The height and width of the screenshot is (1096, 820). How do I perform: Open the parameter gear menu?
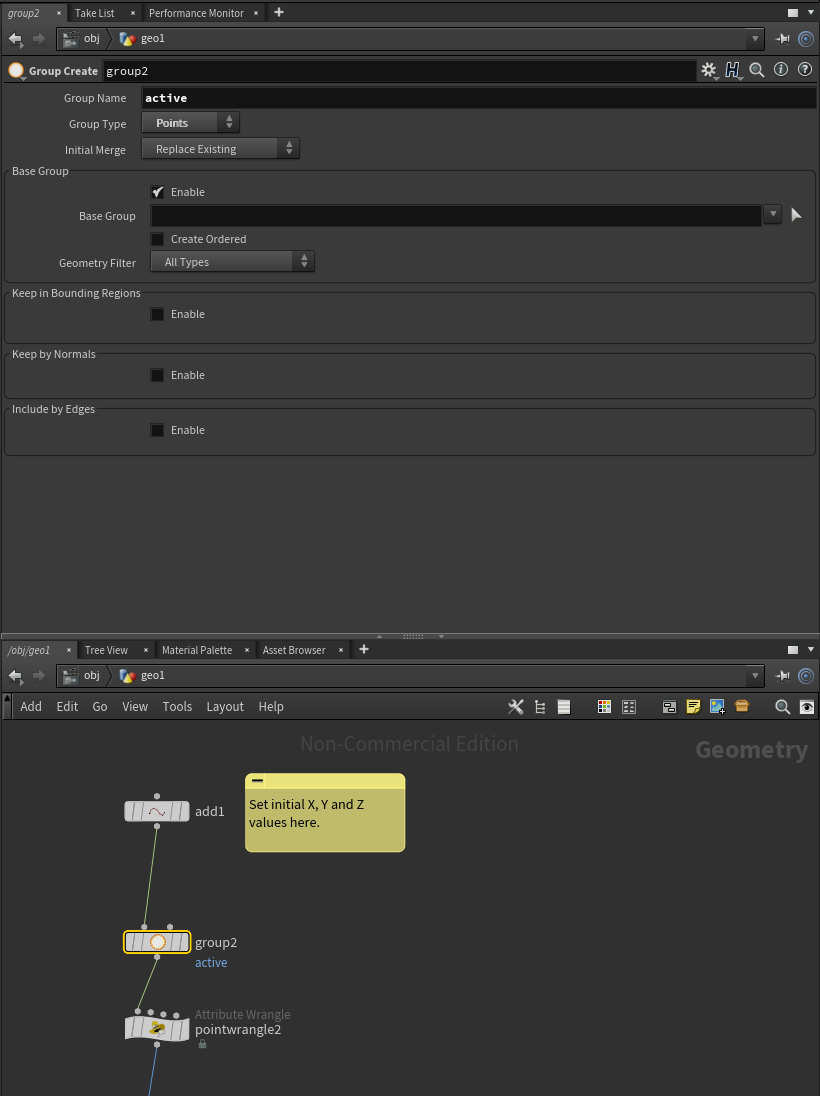pyautogui.click(x=708, y=70)
